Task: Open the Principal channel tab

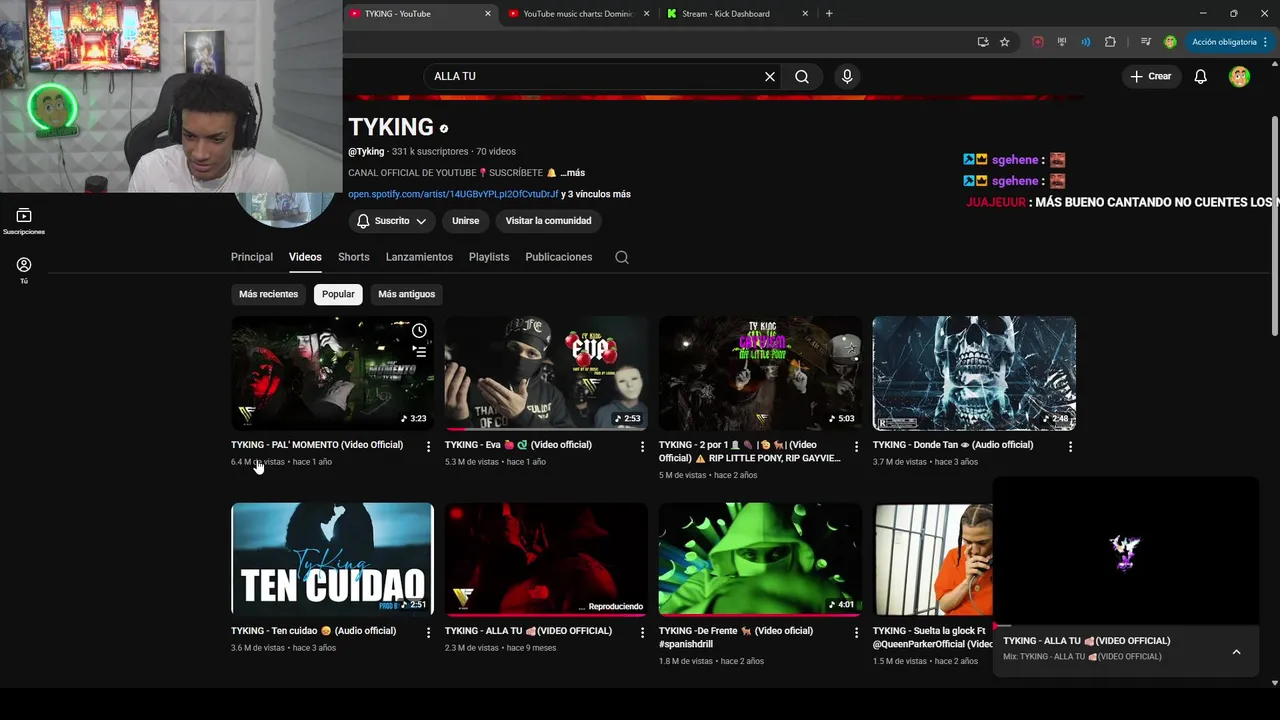Action: tap(252, 257)
